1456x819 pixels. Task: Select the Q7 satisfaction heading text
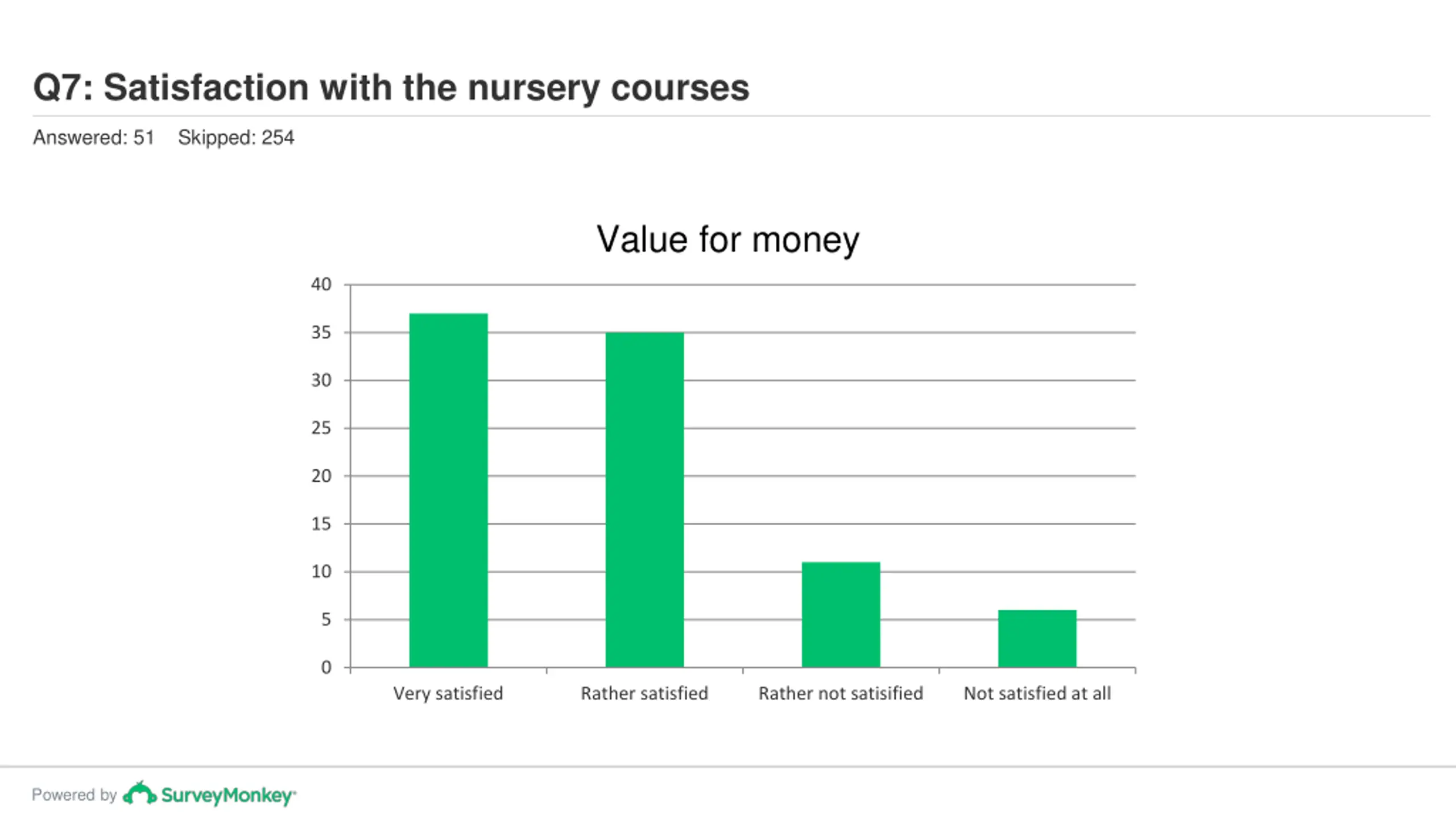click(391, 88)
